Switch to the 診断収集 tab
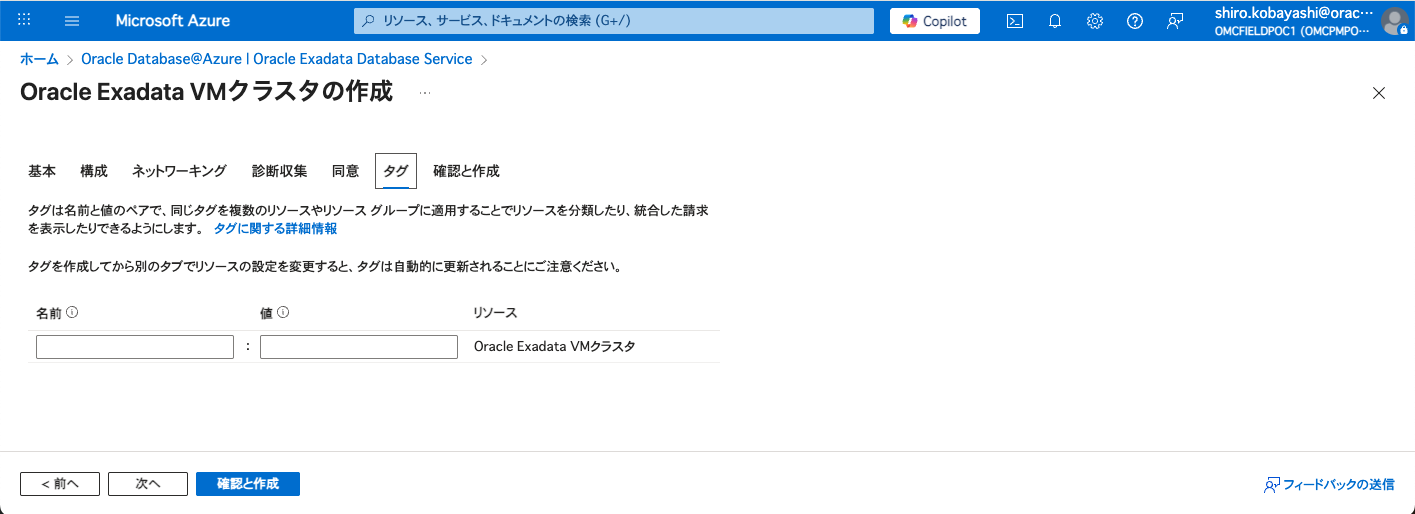This screenshot has height=514, width=1415. point(280,171)
